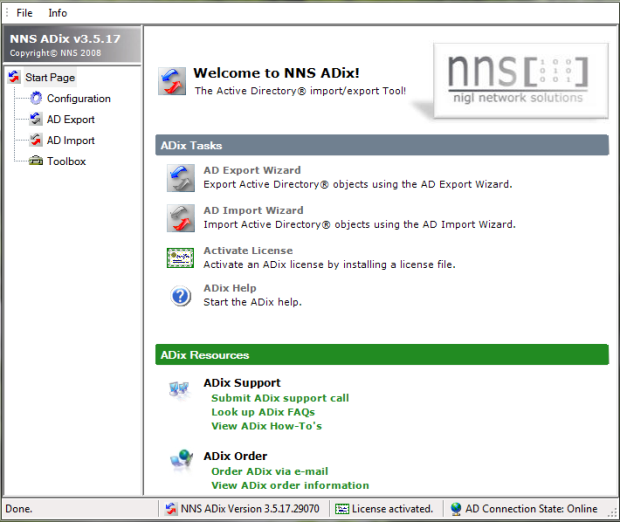Launch the AD Import Wizard link
This screenshot has width=620, height=522.
pyautogui.click(x=253, y=210)
